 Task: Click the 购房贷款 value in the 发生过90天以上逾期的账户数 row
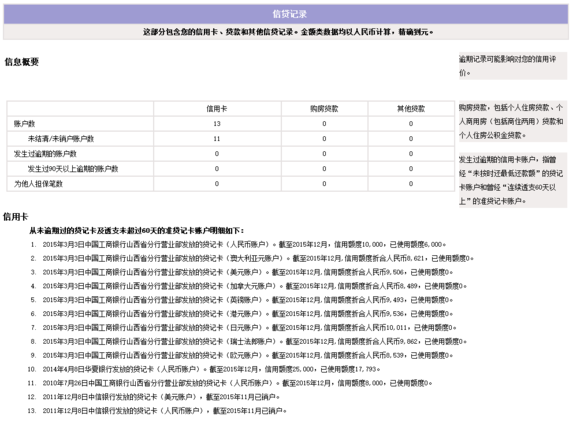324,169
